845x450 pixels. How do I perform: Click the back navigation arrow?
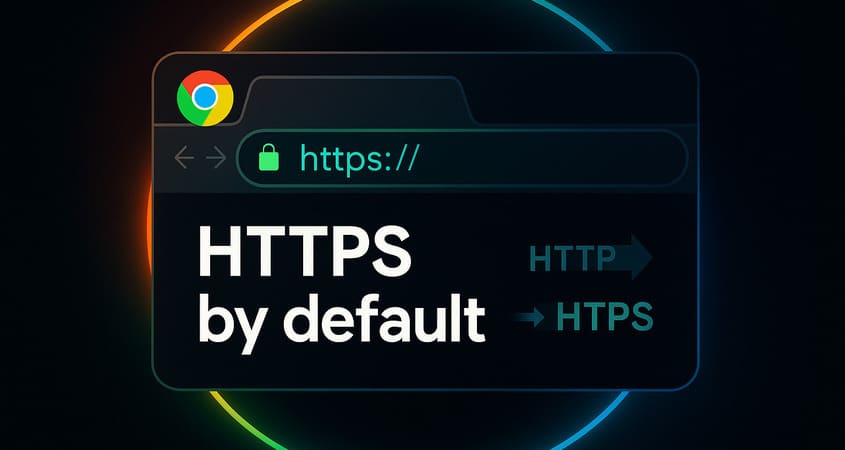point(184,157)
